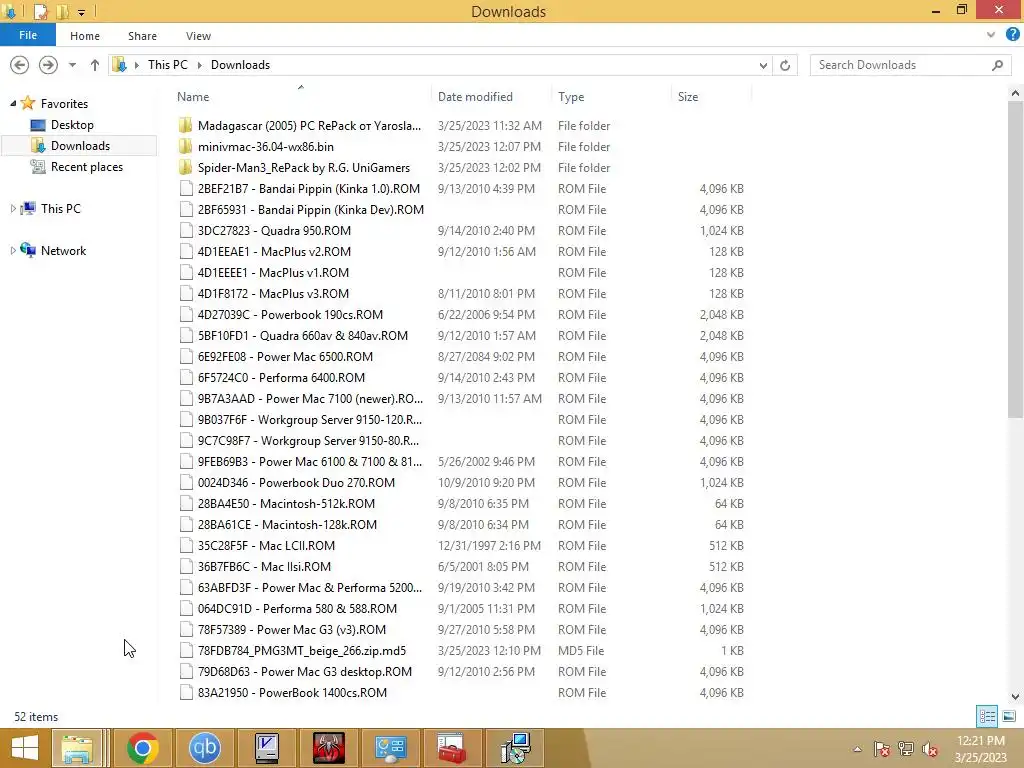This screenshot has height=768, width=1024.
Task: Select Powerbook Duo 270.ROM file
Action: click(x=296, y=483)
